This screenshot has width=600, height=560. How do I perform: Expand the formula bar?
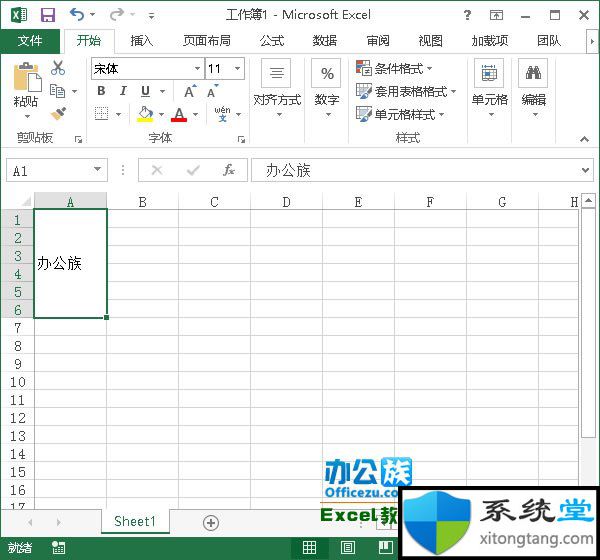(585, 170)
